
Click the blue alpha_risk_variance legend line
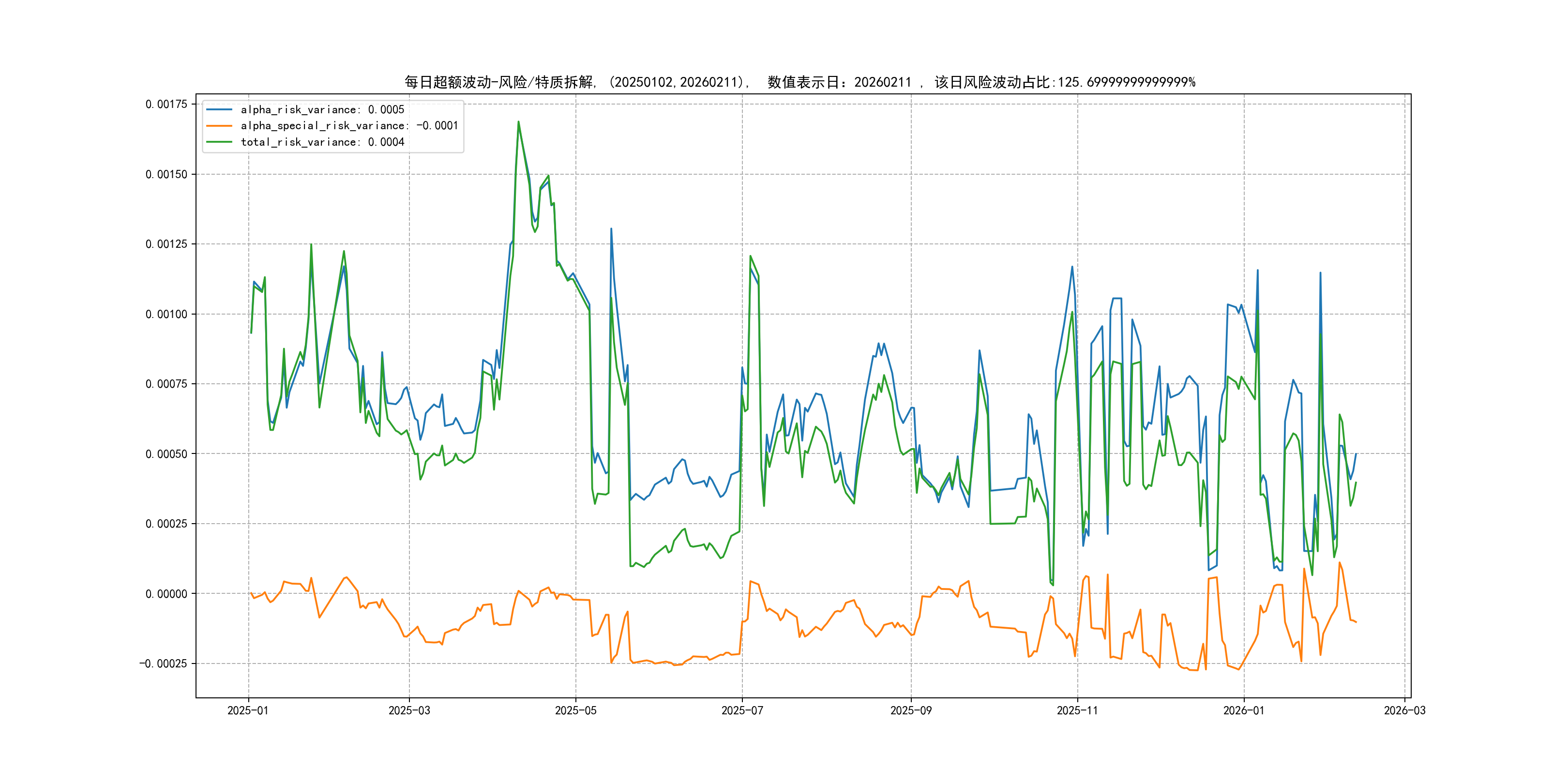coord(219,109)
